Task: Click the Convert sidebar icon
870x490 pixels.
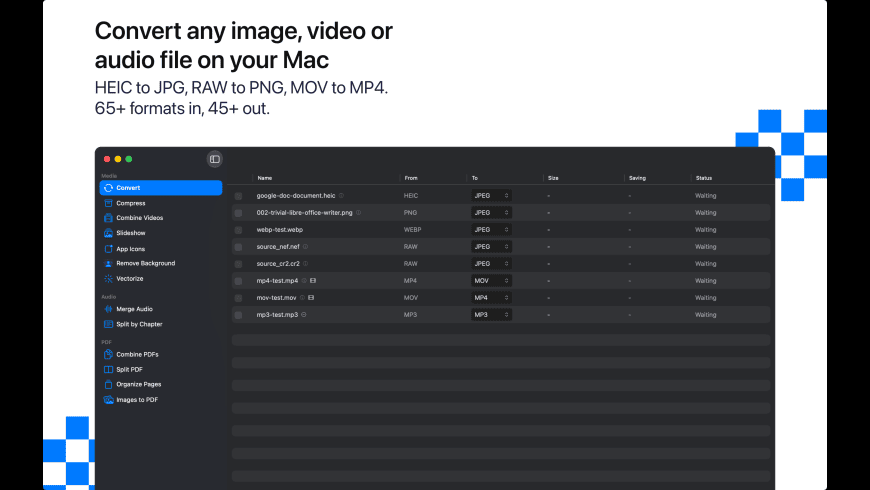Action: click(108, 188)
